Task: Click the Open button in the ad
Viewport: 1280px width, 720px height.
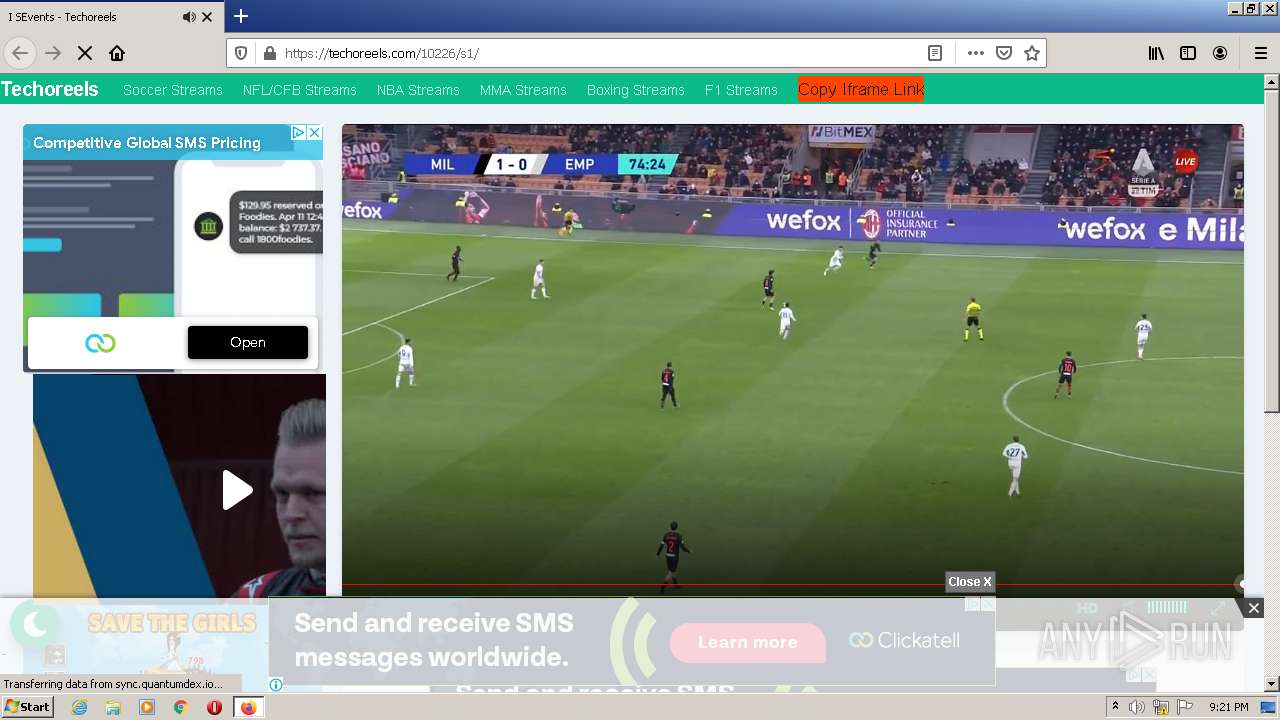Action: [248, 342]
